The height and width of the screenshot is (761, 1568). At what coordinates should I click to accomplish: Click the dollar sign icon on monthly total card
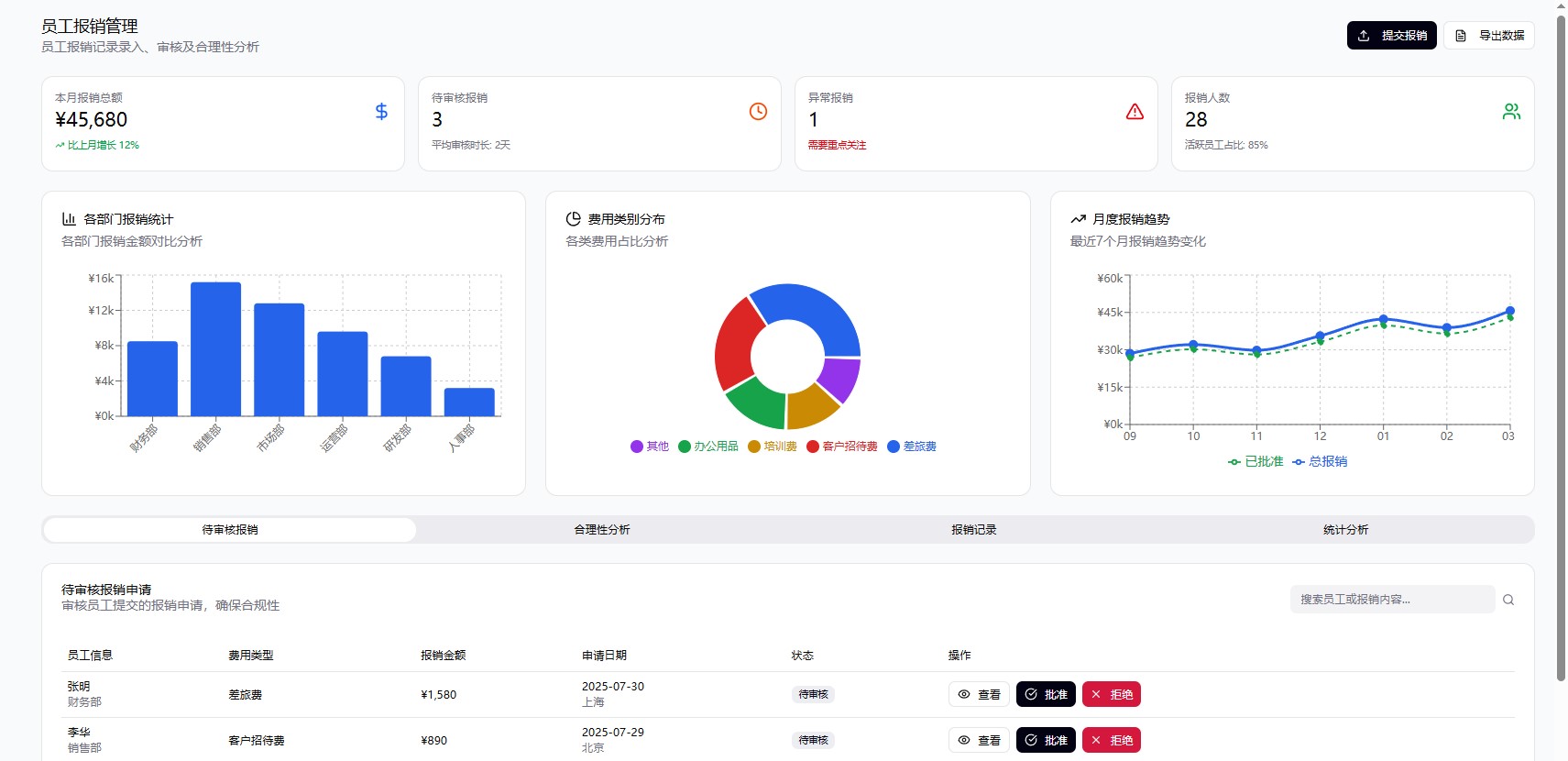(x=381, y=112)
